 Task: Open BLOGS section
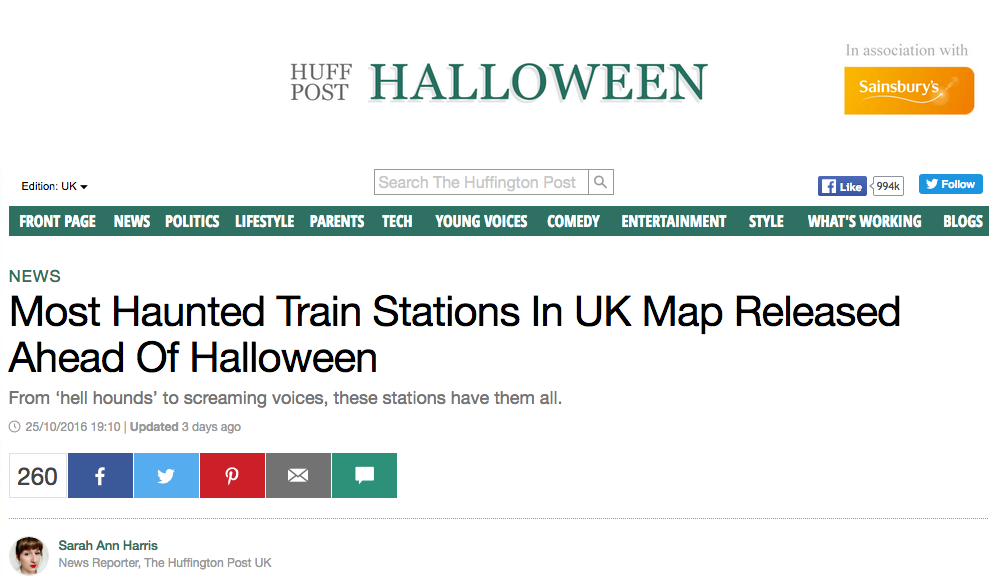tap(963, 222)
